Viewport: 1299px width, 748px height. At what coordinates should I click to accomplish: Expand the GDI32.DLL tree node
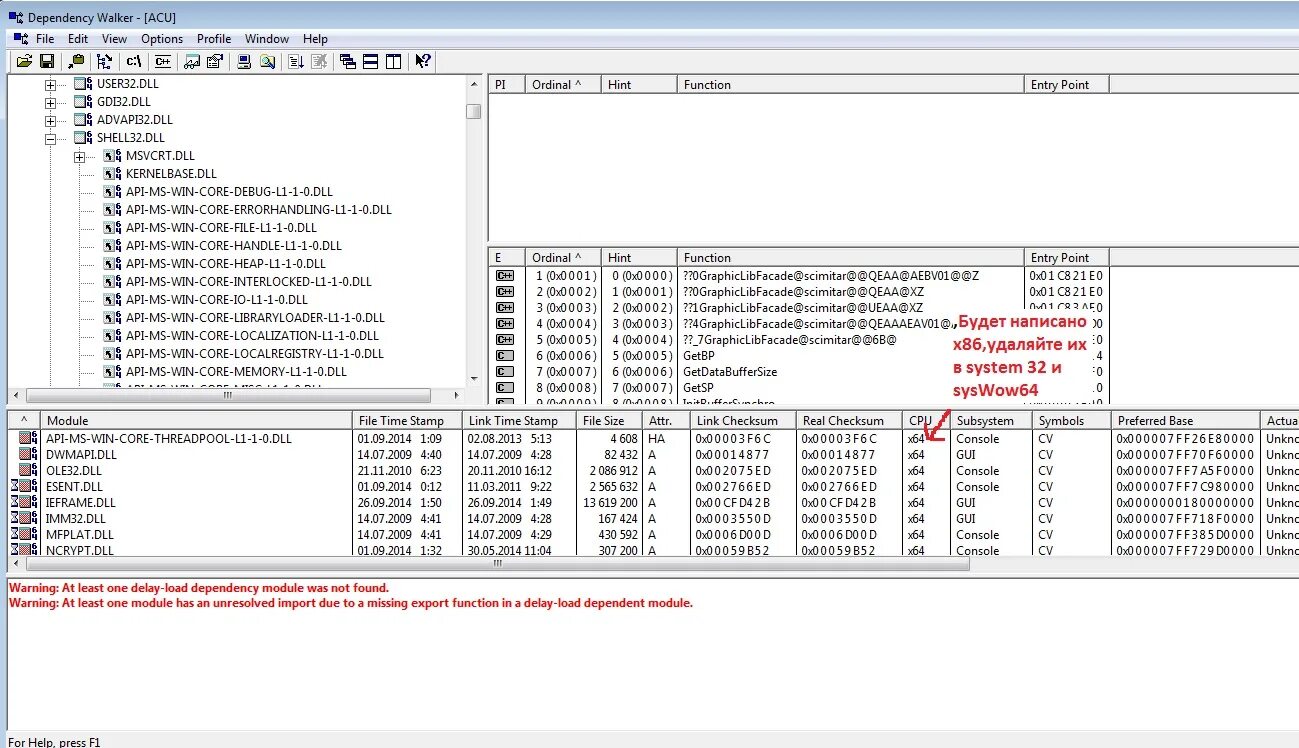(50, 102)
